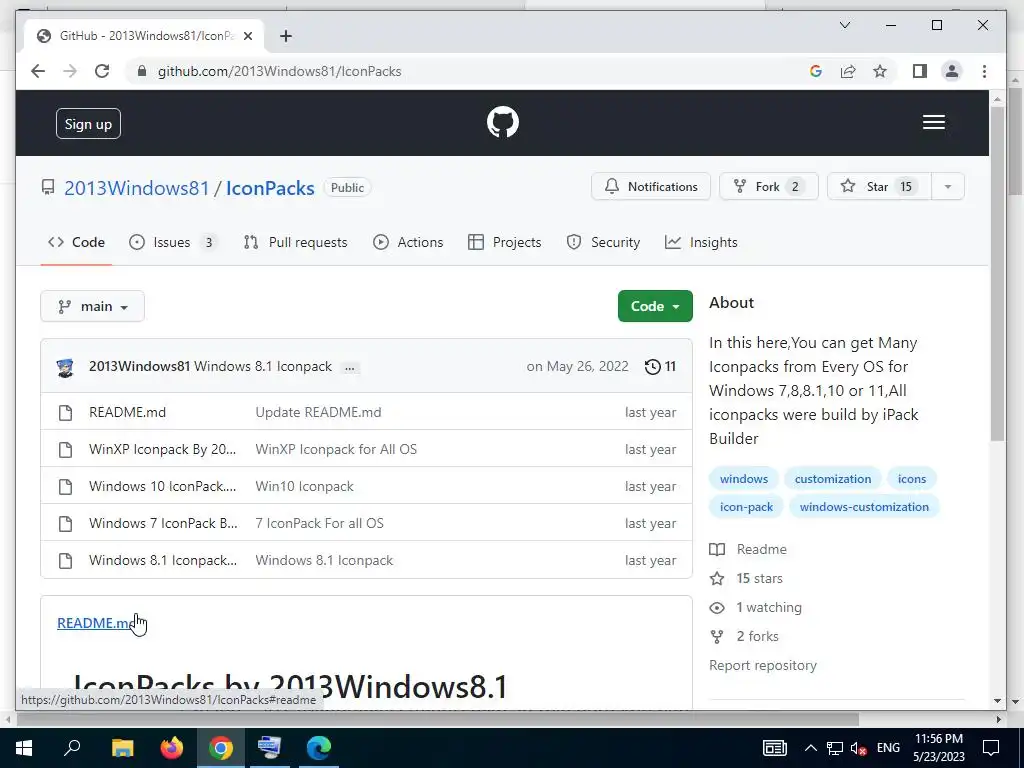Screen dimensions: 1024x768
Task: Open the Pull requests tab
Action: (x=295, y=242)
